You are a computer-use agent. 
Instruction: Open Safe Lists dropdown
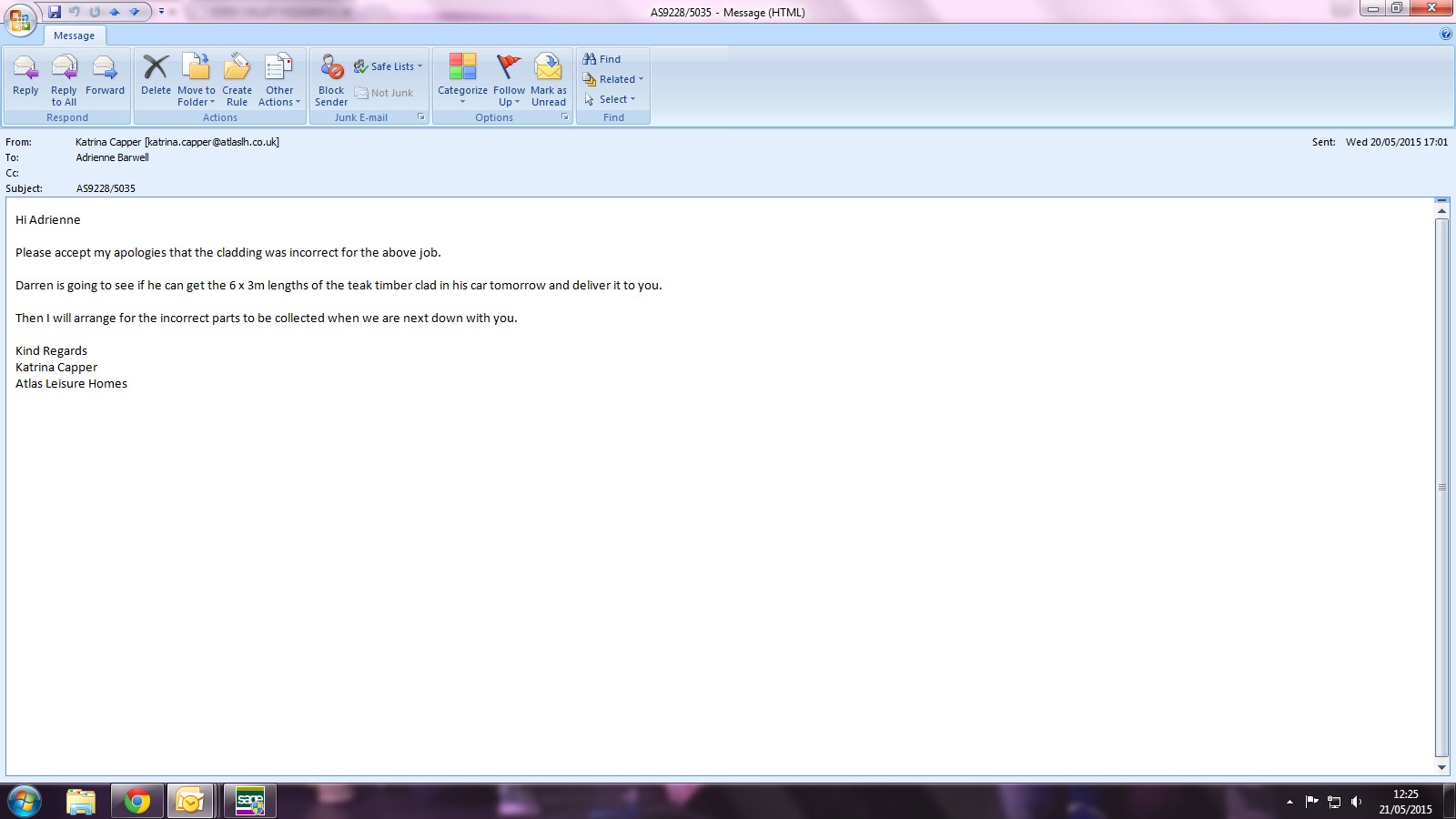pyautogui.click(x=389, y=66)
